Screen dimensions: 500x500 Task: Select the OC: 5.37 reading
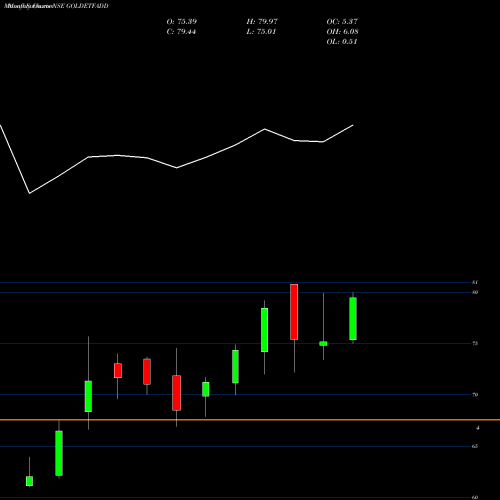tap(342, 22)
